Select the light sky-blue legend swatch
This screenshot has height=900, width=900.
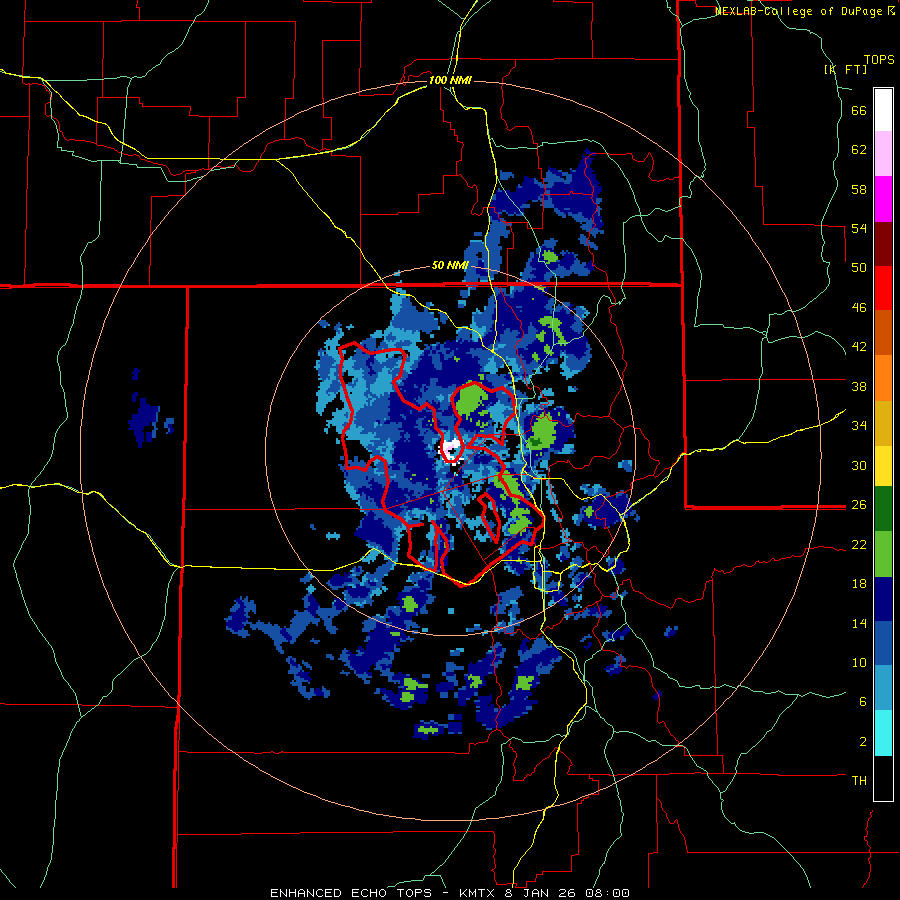click(883, 688)
